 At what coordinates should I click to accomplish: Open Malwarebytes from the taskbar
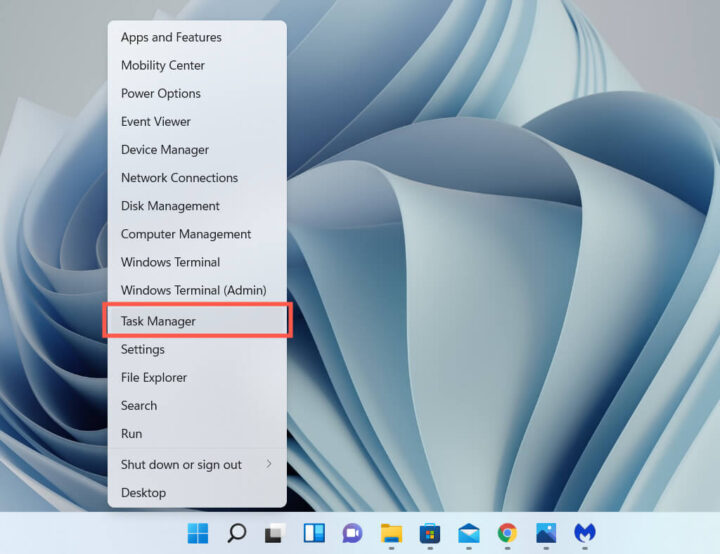point(585,533)
